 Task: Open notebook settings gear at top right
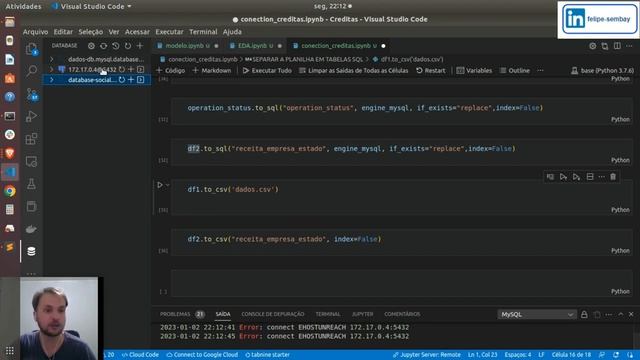(592, 46)
